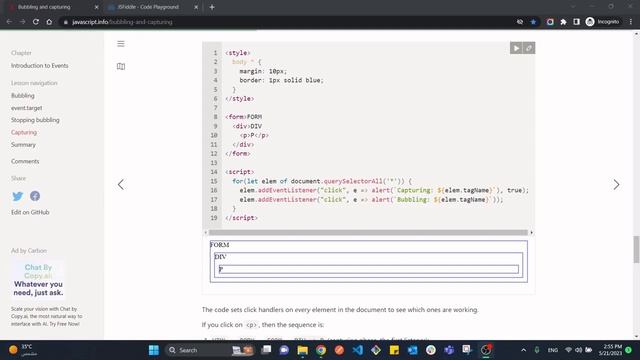Open the weather widget showing 35°C
Screen dimensions: 640x360
tap(23, 350)
